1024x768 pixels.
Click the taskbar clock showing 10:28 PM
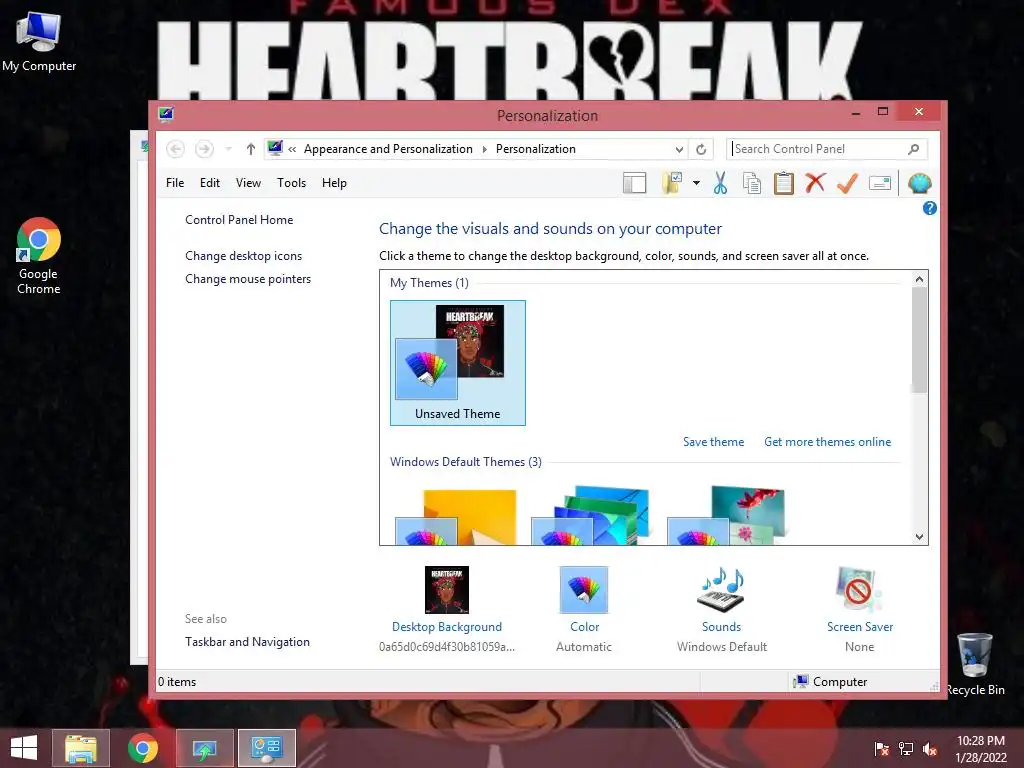981,749
